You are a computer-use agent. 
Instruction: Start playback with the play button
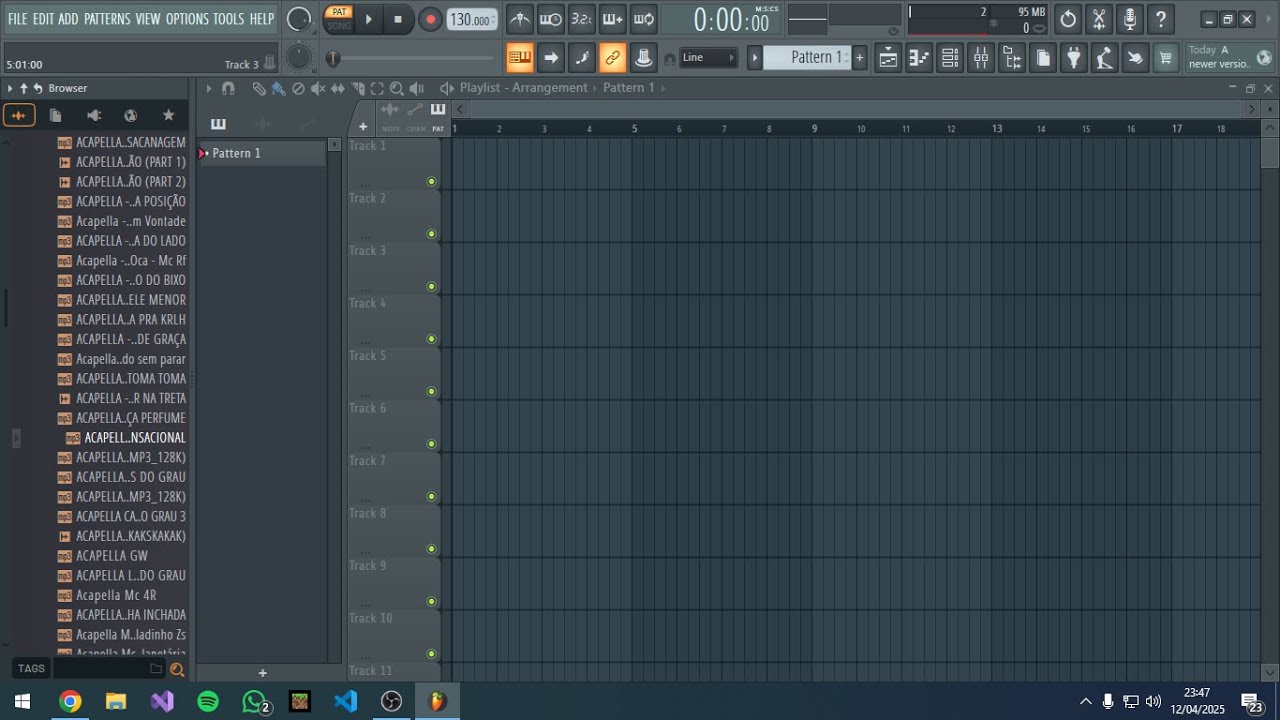[368, 19]
